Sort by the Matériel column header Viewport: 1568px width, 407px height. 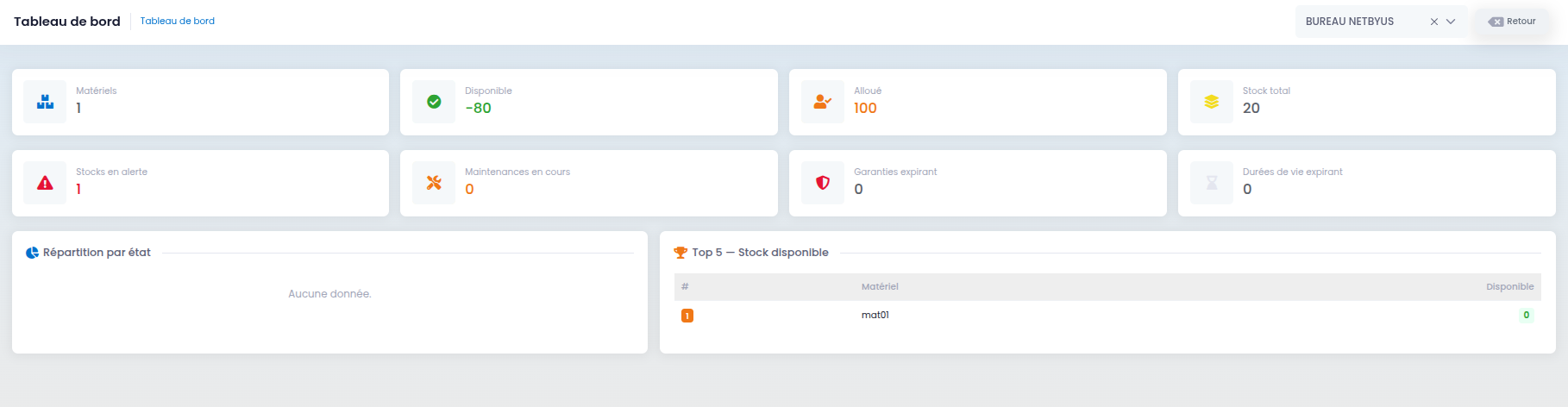click(x=879, y=286)
